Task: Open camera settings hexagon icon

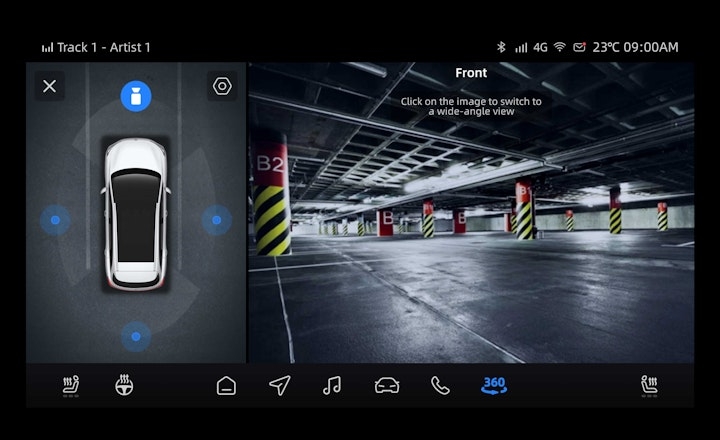Action: pyautogui.click(x=222, y=86)
